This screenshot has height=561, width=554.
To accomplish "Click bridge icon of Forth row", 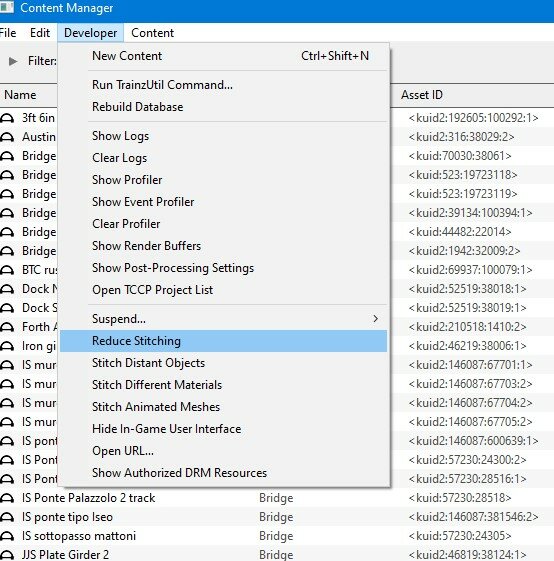I will click(6, 327).
